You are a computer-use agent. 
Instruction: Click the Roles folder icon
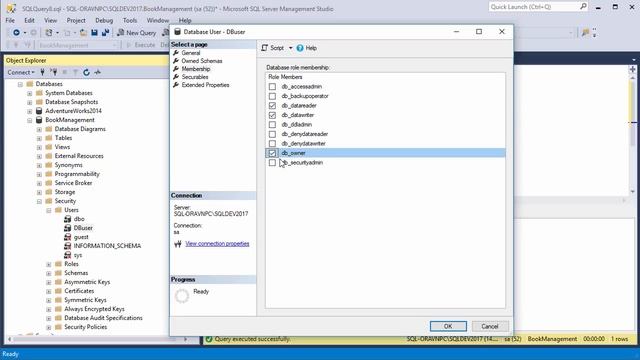point(58,264)
